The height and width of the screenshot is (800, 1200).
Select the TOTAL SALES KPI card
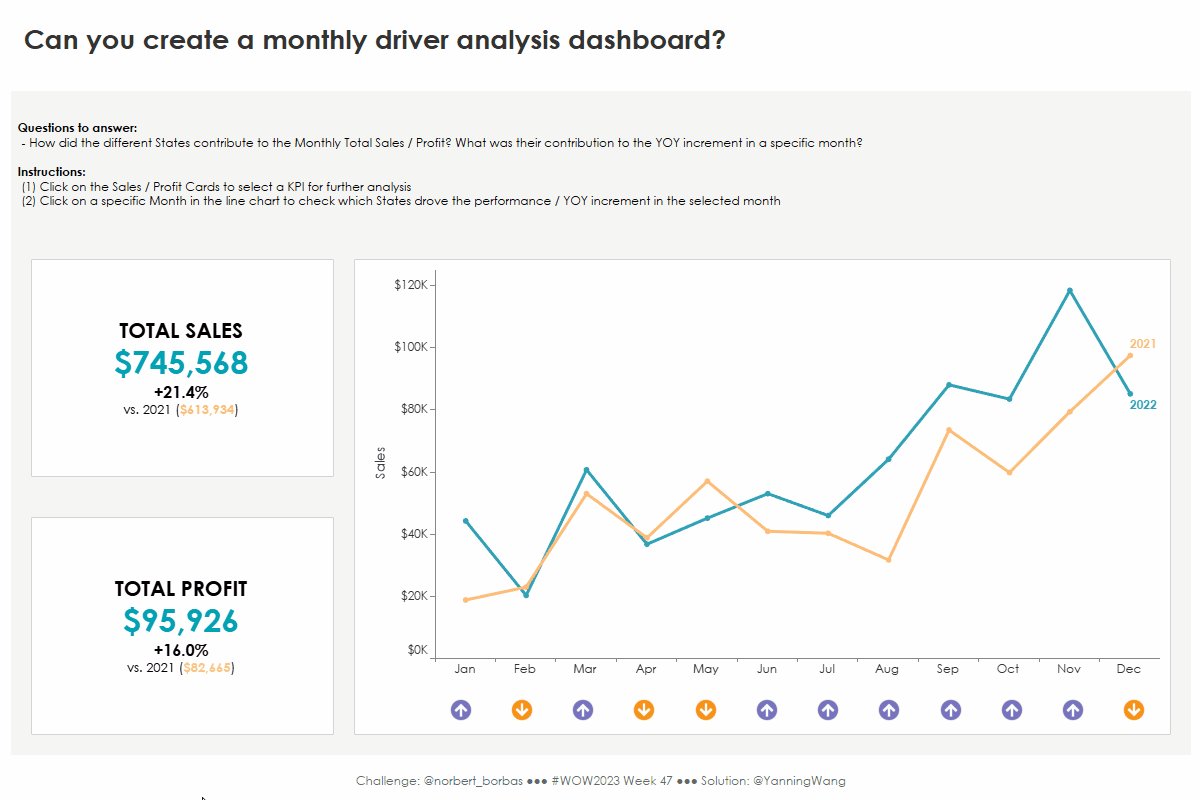[x=182, y=368]
